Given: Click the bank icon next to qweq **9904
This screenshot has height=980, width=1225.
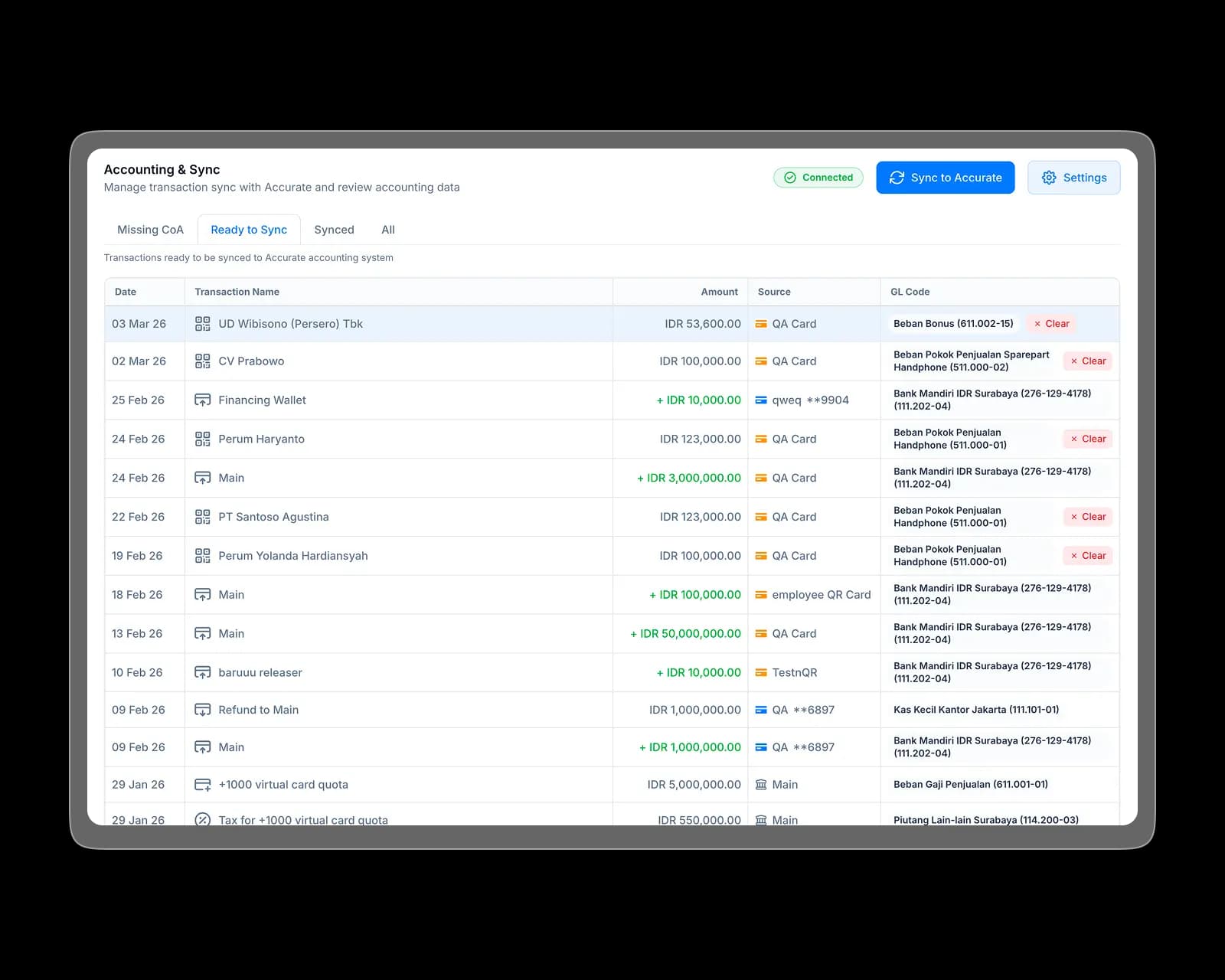Looking at the screenshot, I should pyautogui.click(x=761, y=400).
